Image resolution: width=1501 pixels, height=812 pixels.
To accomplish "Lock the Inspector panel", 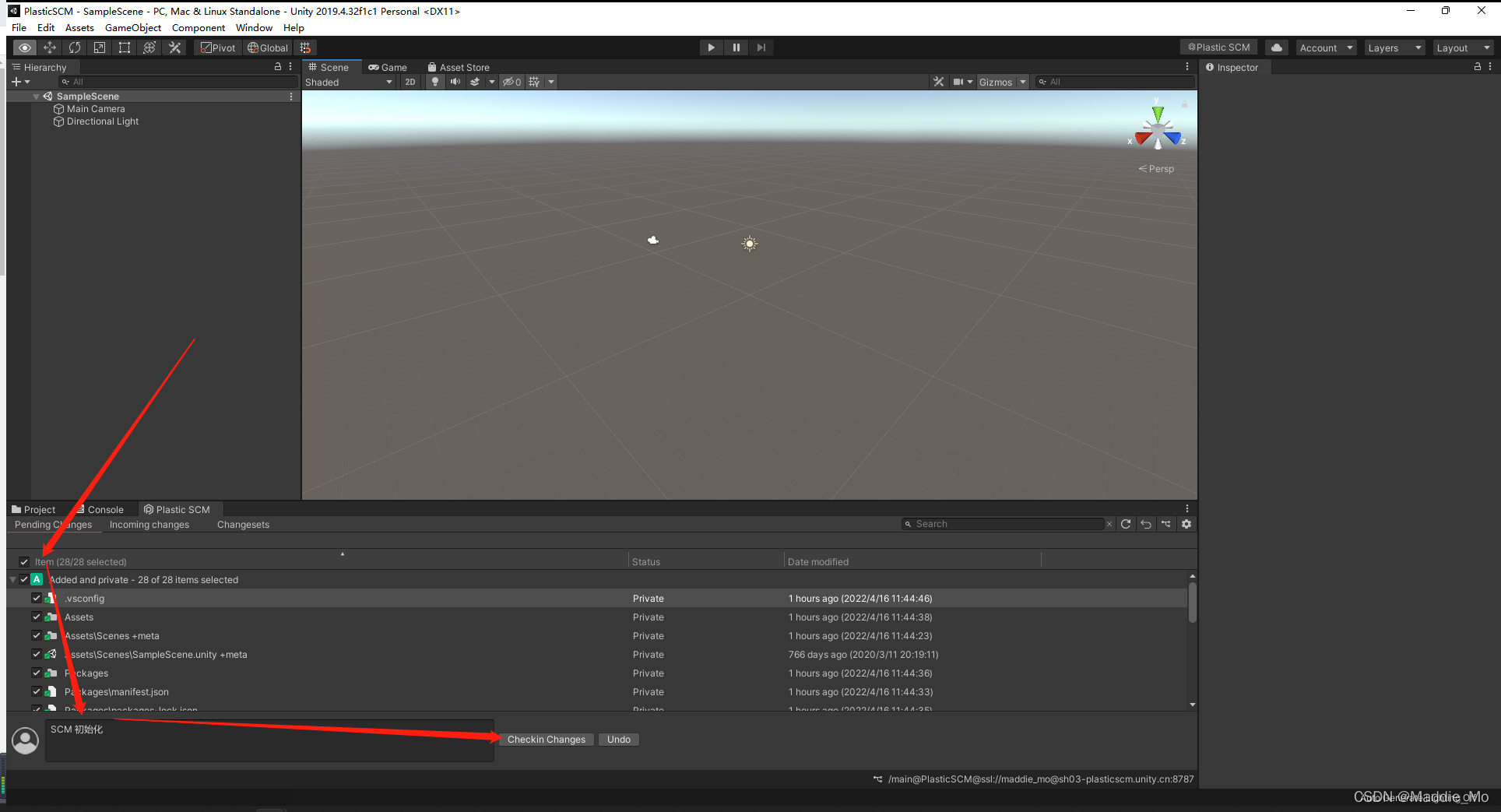I will point(1478,67).
